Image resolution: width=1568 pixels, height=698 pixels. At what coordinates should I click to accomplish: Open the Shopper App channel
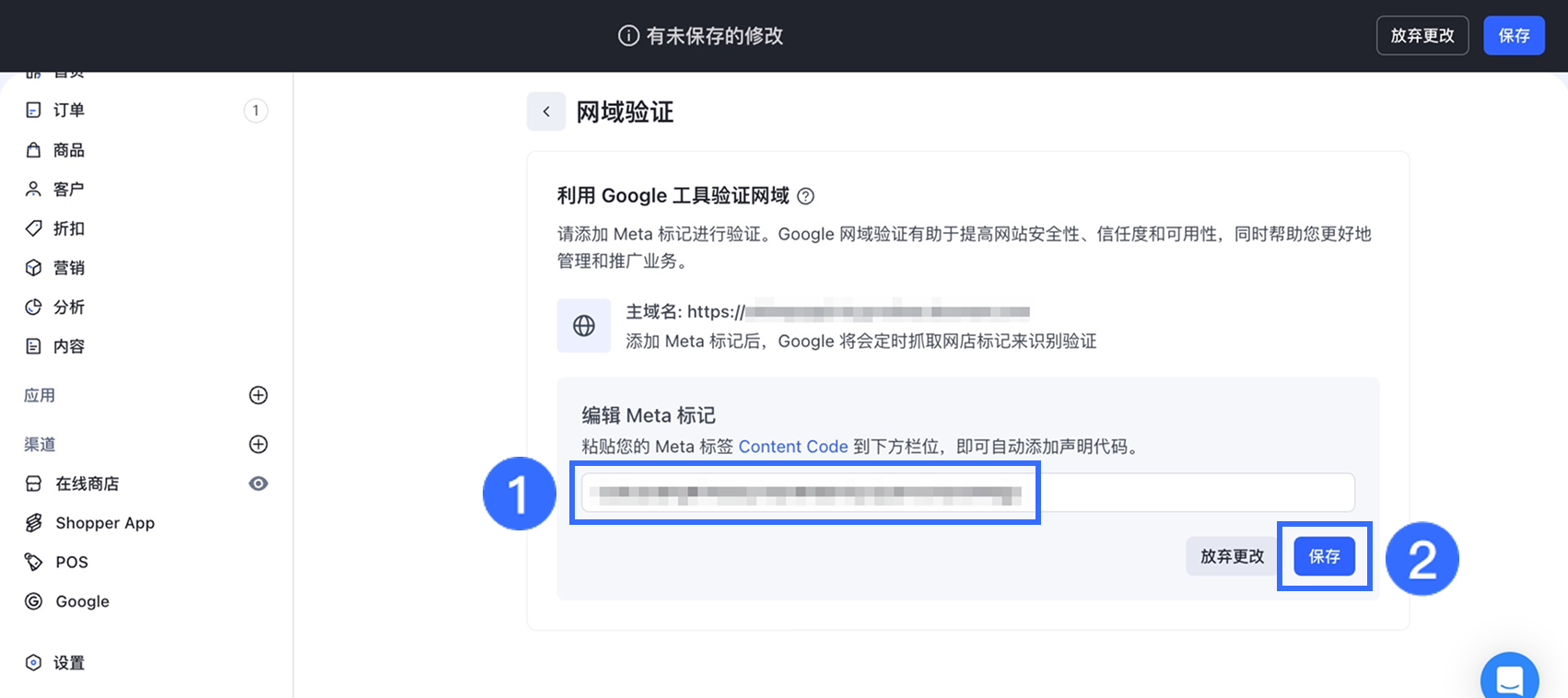[104, 523]
